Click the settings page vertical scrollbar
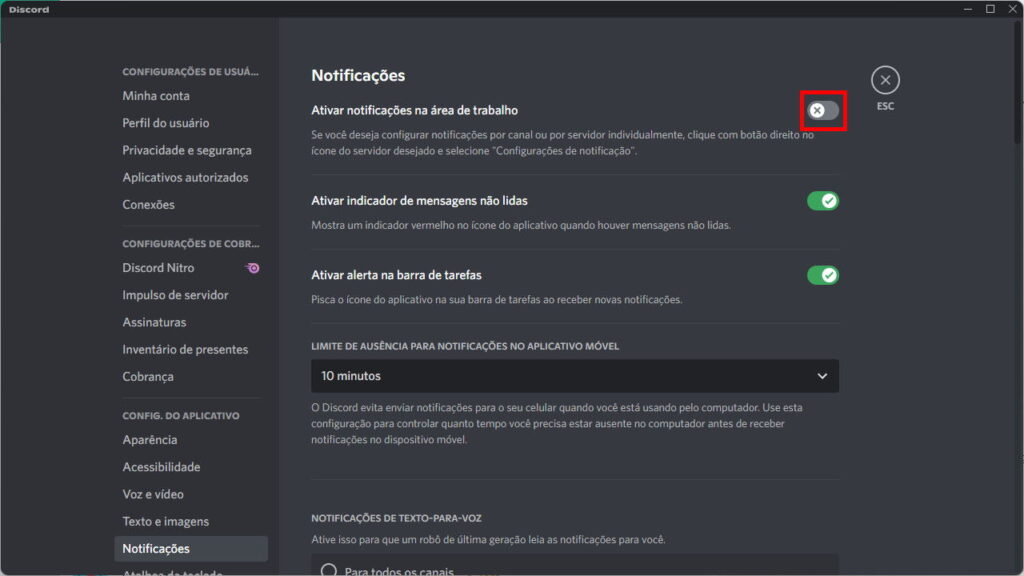Image resolution: width=1024 pixels, height=576 pixels. 1018,60
